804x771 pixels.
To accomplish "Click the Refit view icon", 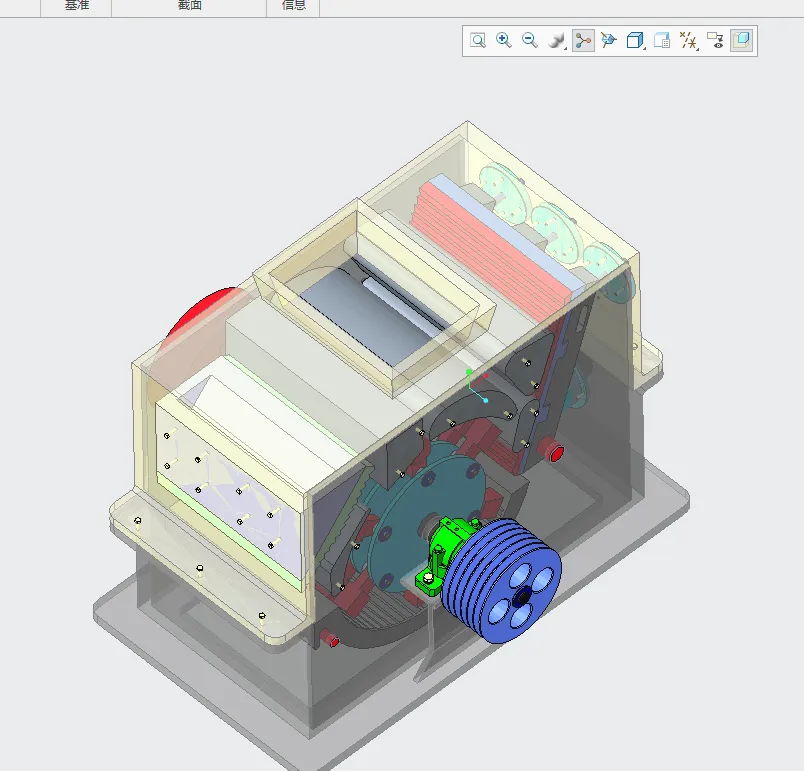I will [478, 40].
